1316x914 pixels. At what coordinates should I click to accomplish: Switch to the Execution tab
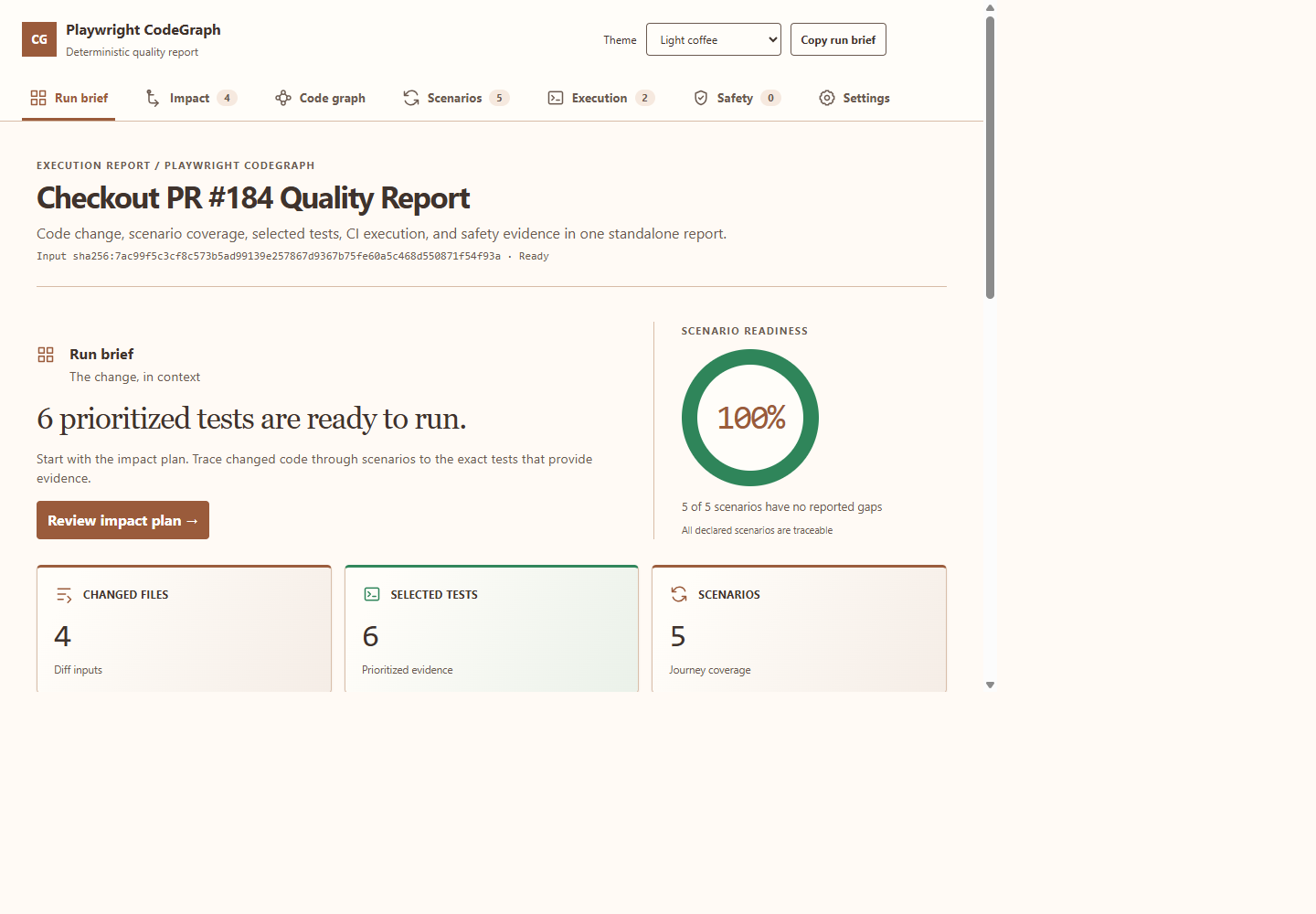click(601, 98)
